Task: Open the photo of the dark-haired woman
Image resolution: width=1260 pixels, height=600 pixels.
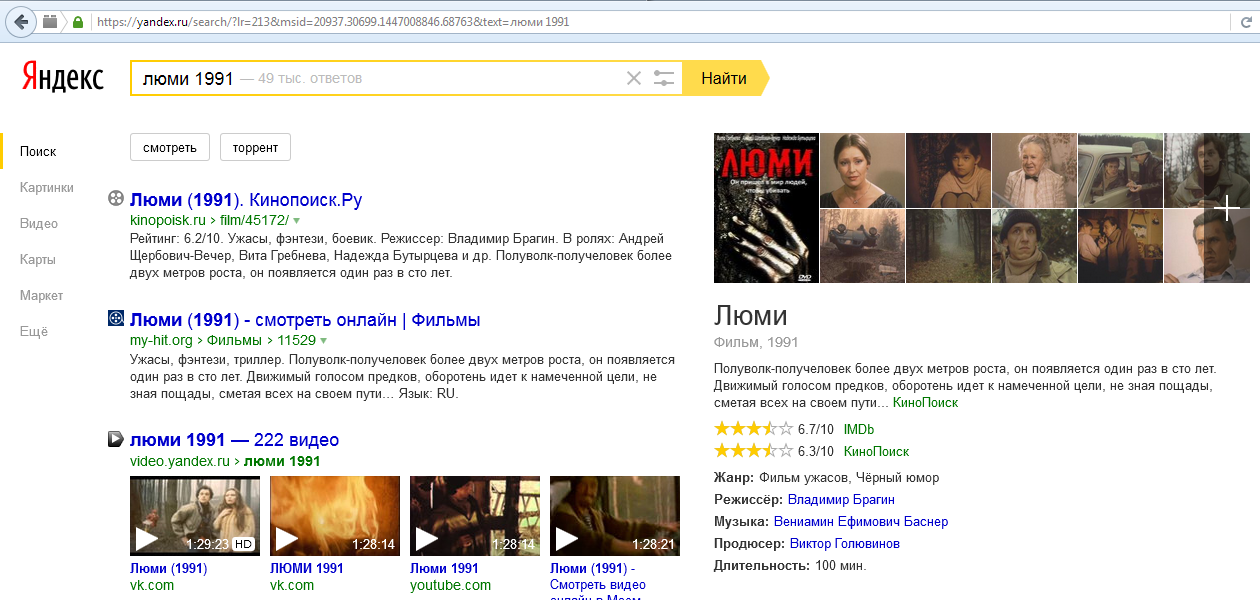Action: click(862, 170)
